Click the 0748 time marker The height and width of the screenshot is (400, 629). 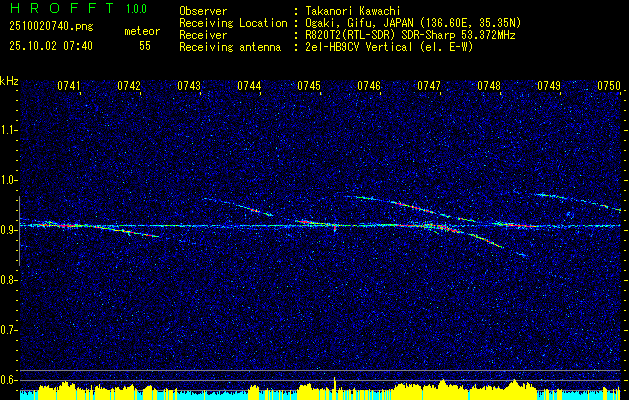pyautogui.click(x=489, y=86)
